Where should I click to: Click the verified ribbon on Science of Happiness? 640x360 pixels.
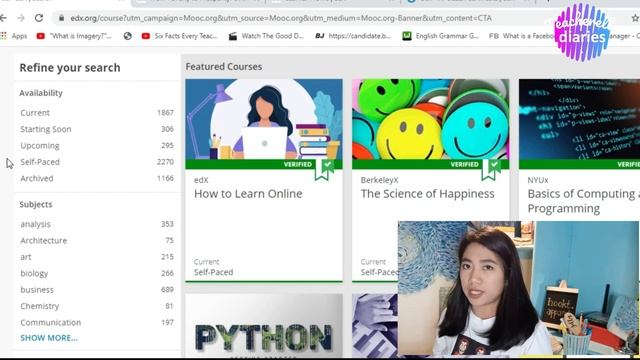tap(491, 169)
